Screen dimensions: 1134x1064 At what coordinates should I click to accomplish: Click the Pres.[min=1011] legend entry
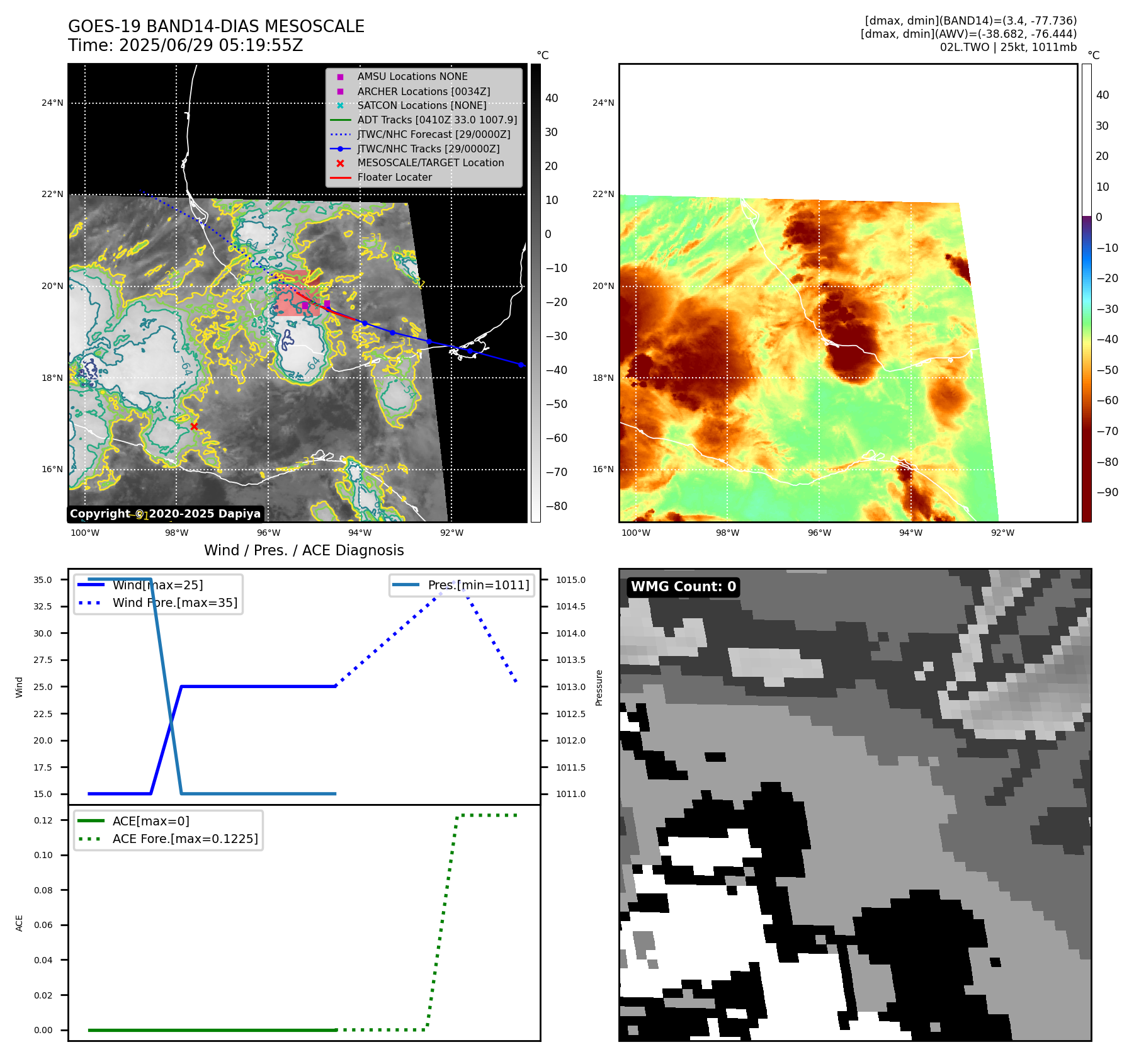461,585
